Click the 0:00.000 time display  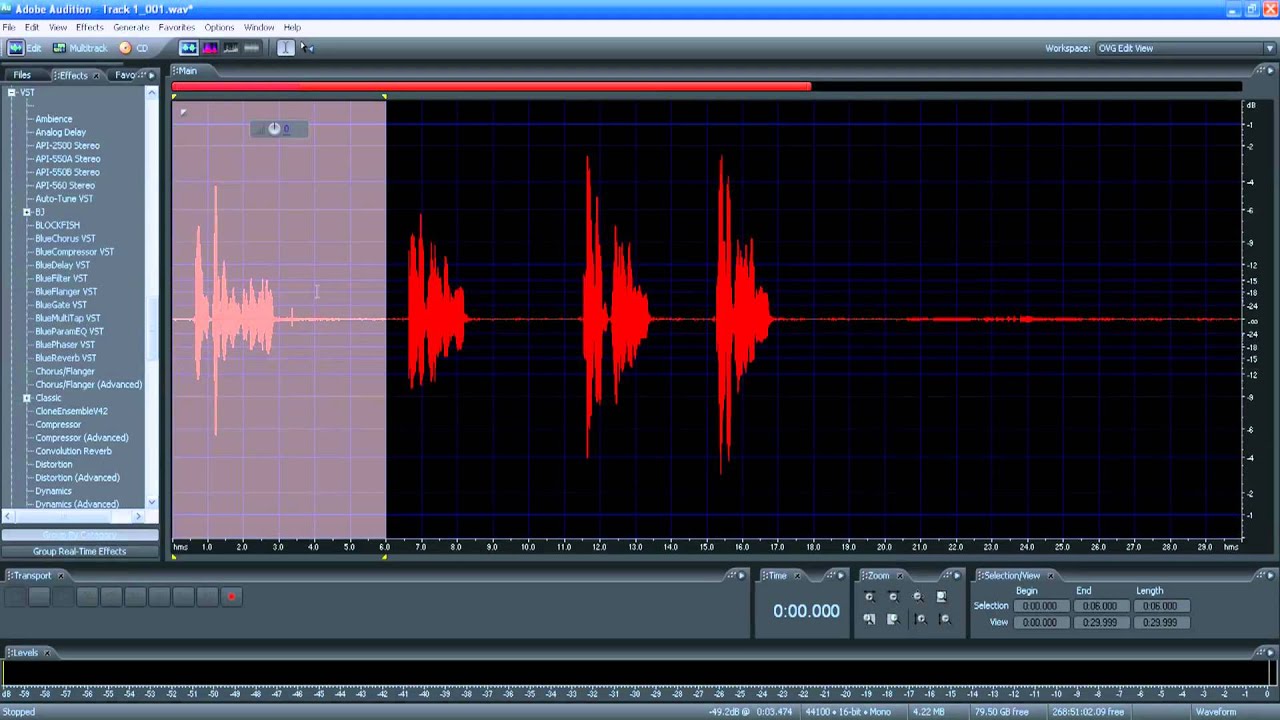point(806,611)
